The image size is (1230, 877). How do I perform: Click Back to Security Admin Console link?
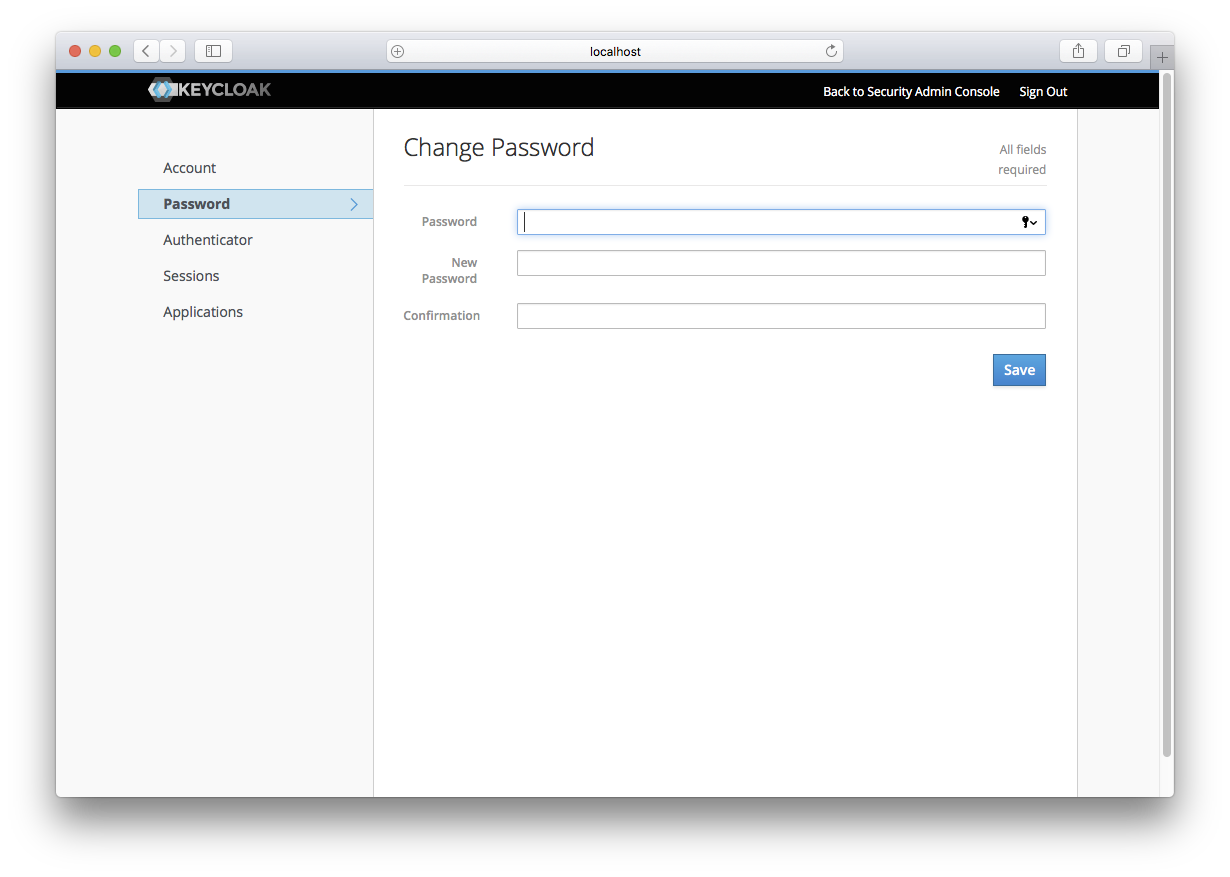[911, 91]
